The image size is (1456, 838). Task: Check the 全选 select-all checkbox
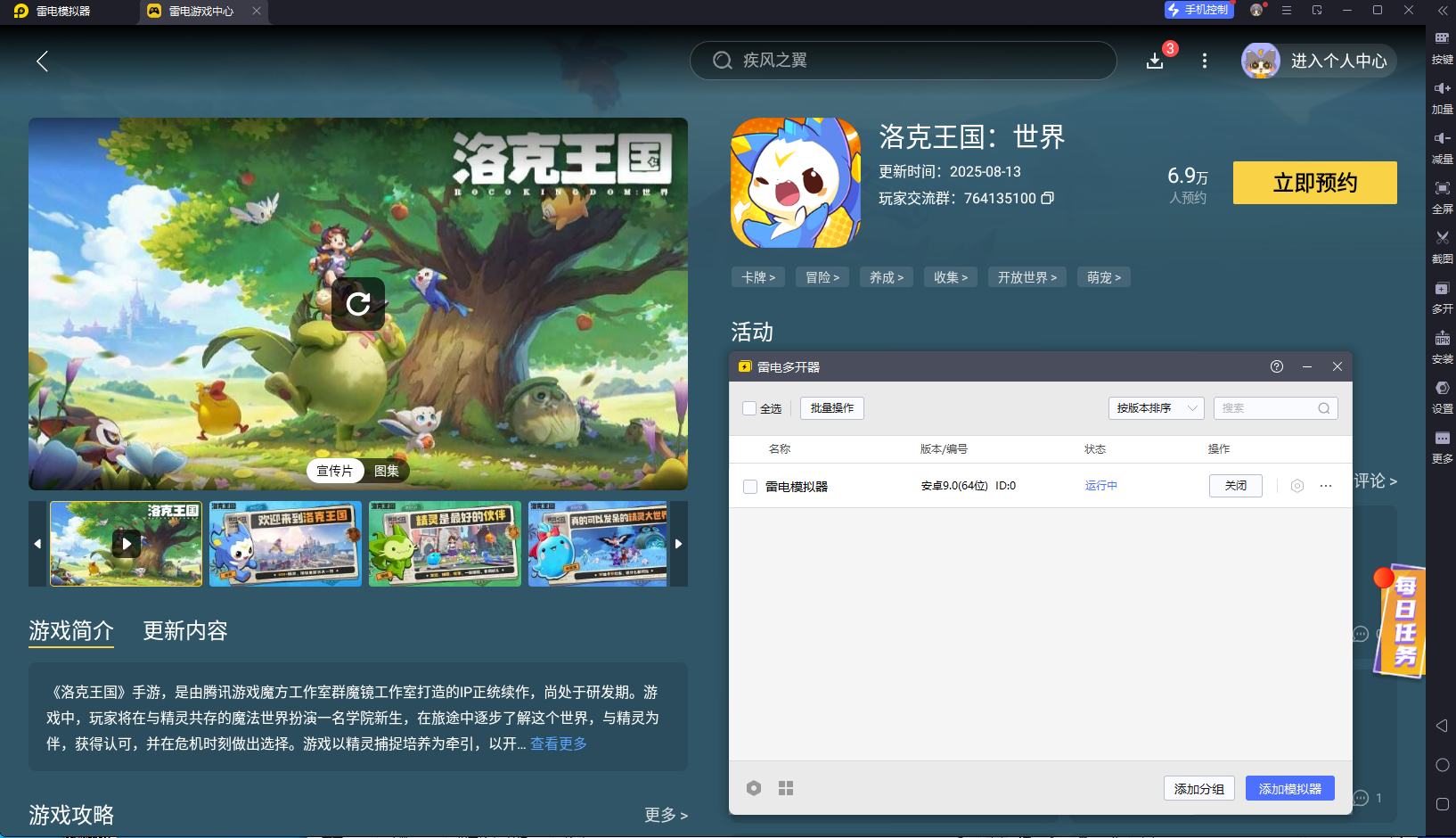(x=749, y=408)
